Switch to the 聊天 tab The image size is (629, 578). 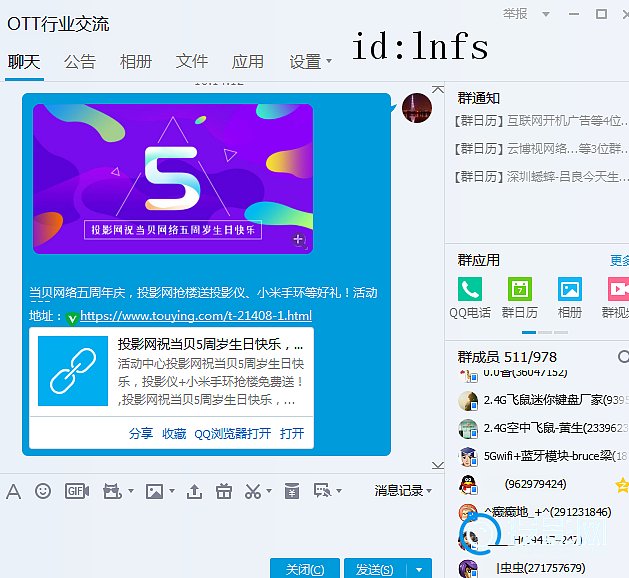click(x=24, y=62)
